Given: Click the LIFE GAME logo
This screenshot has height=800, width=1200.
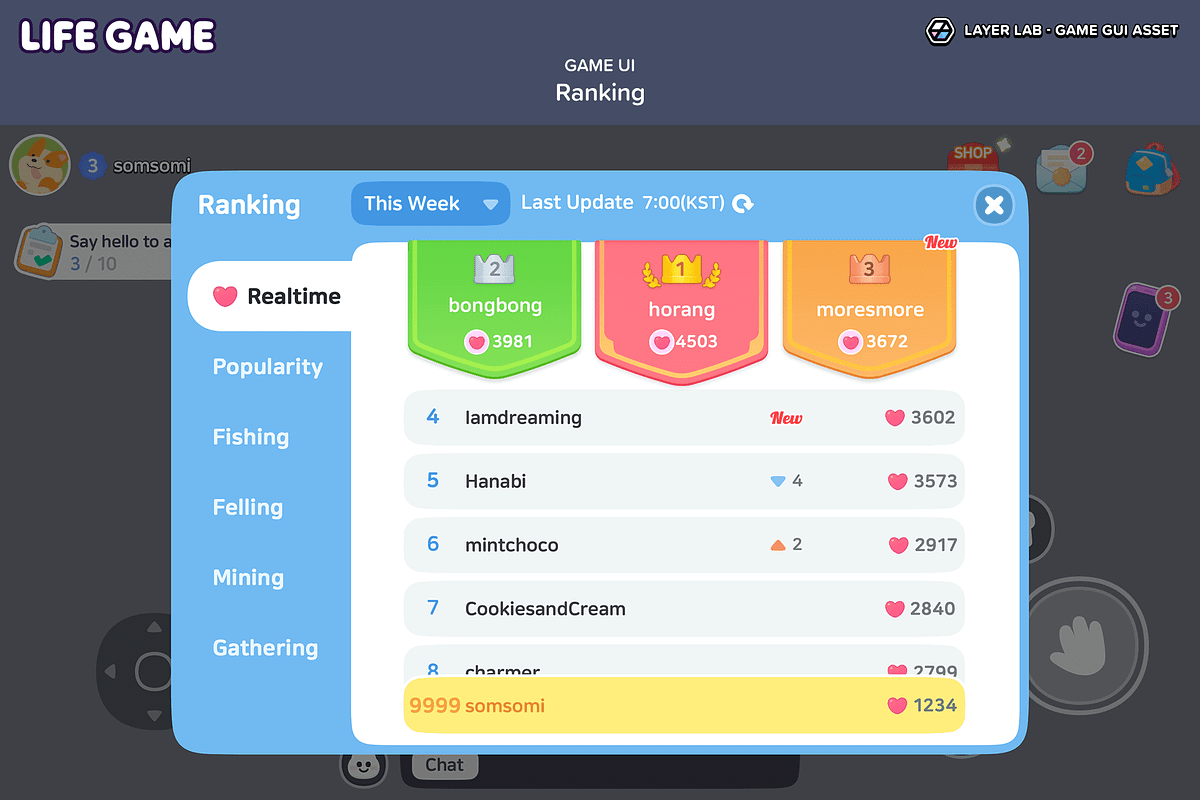Looking at the screenshot, I should (118, 36).
